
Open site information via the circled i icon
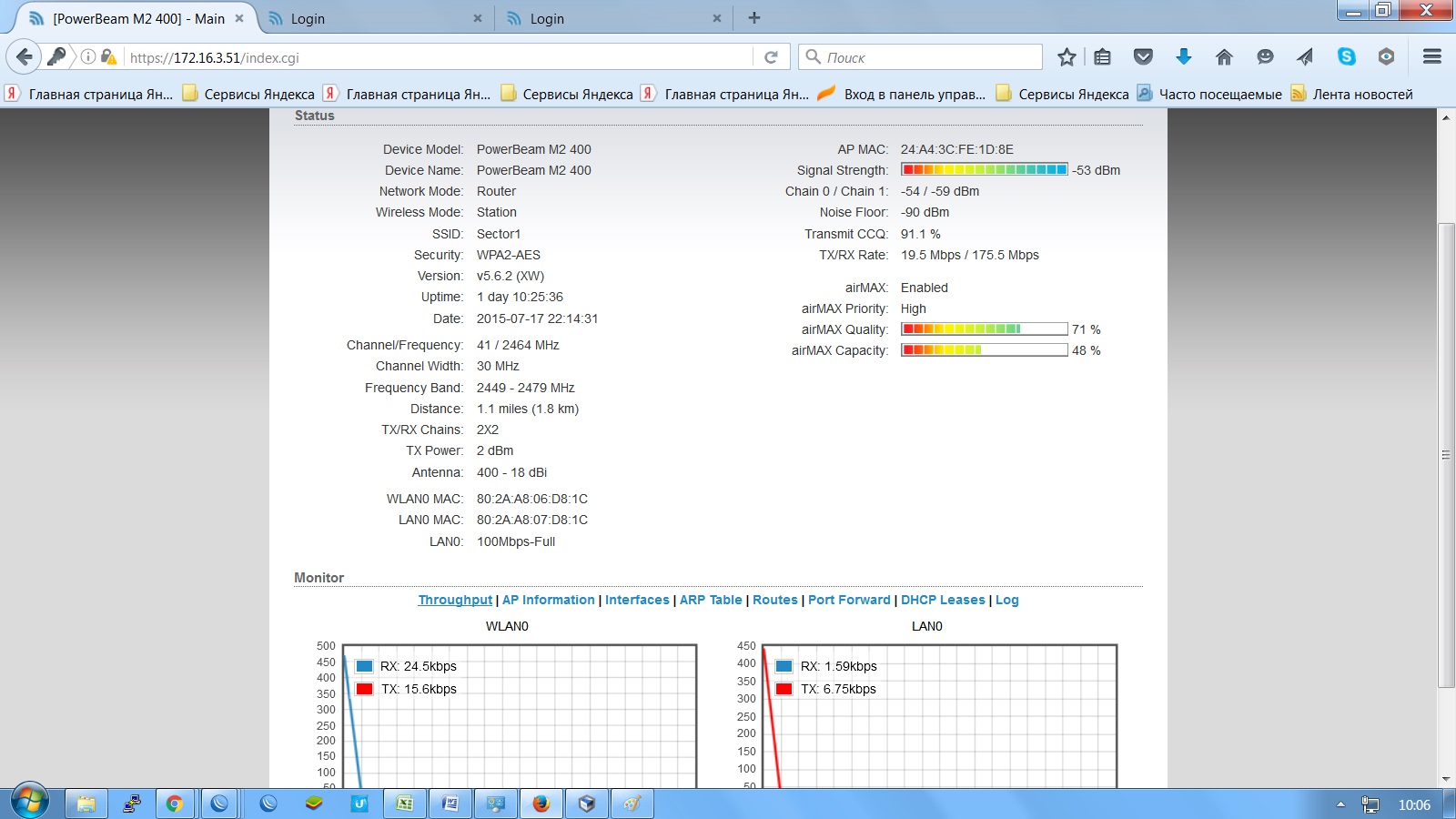[x=88, y=56]
